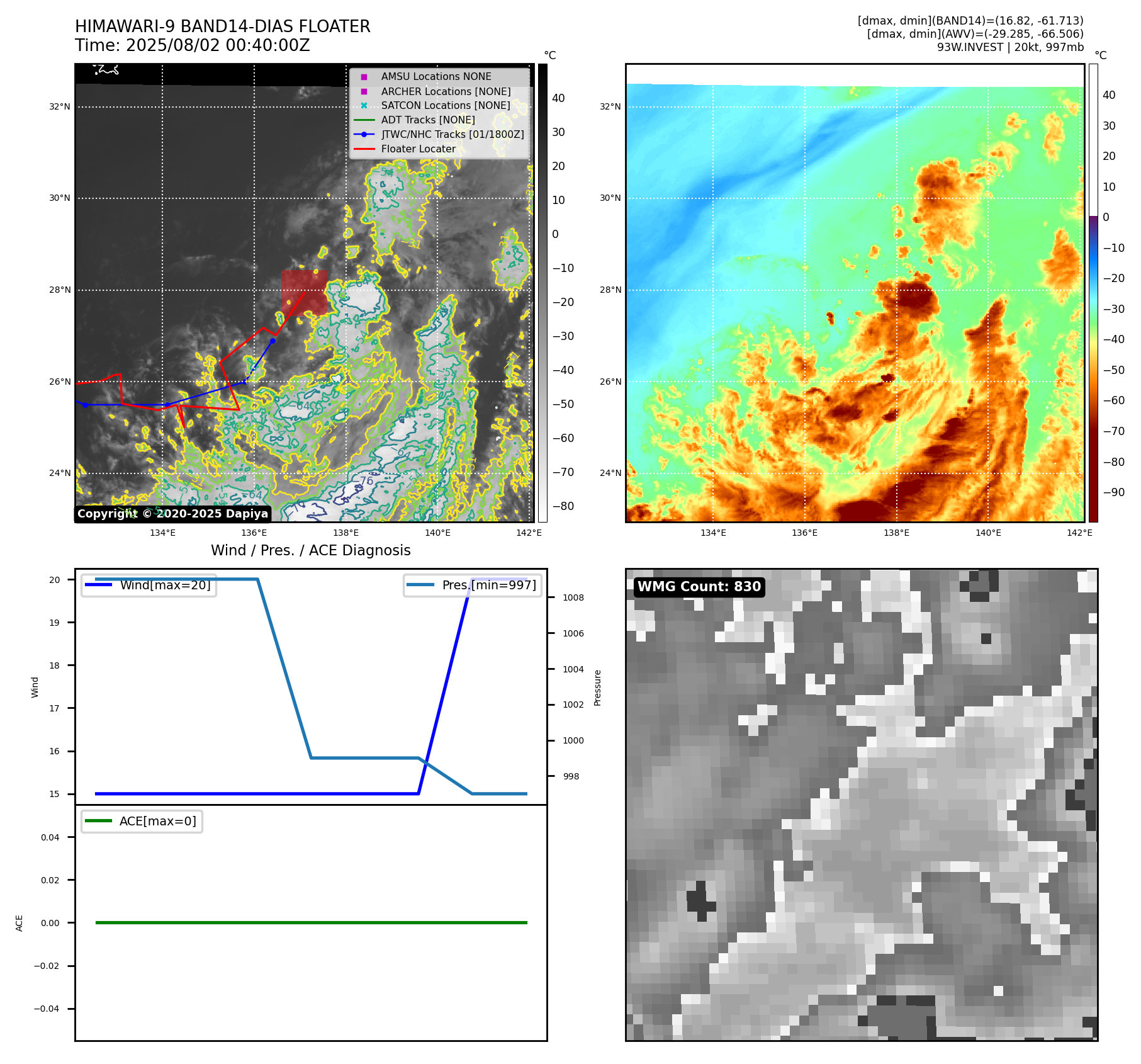1141x1064 pixels.
Task: Click the red shaded floater box on map
Action: (305, 293)
